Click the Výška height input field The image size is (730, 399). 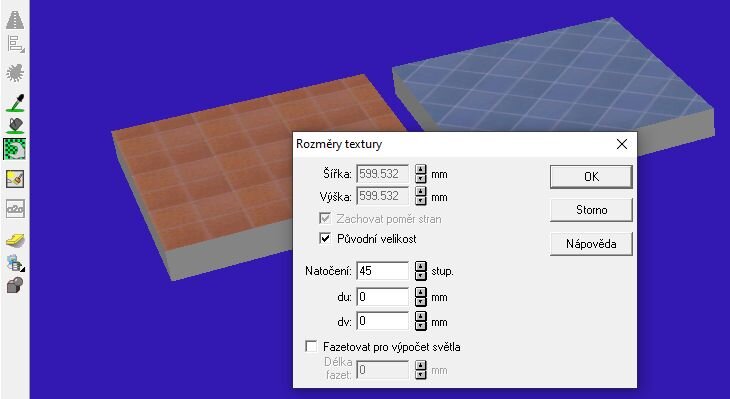coord(383,196)
